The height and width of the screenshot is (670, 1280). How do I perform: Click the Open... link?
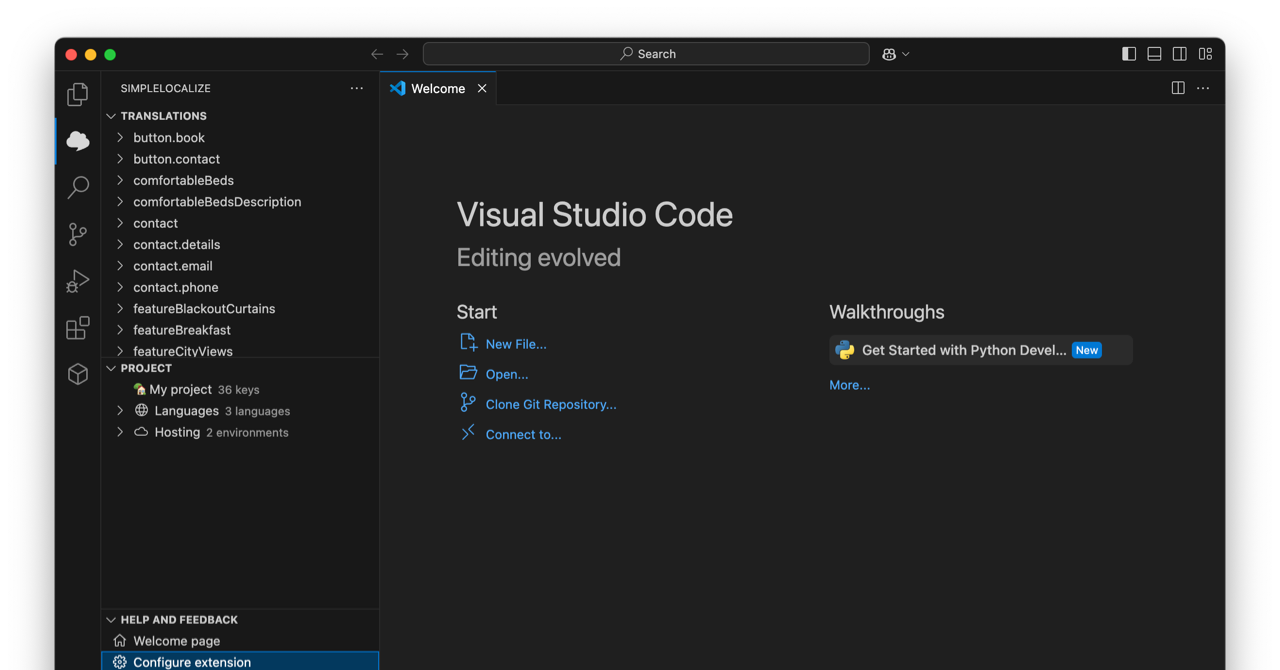507,374
